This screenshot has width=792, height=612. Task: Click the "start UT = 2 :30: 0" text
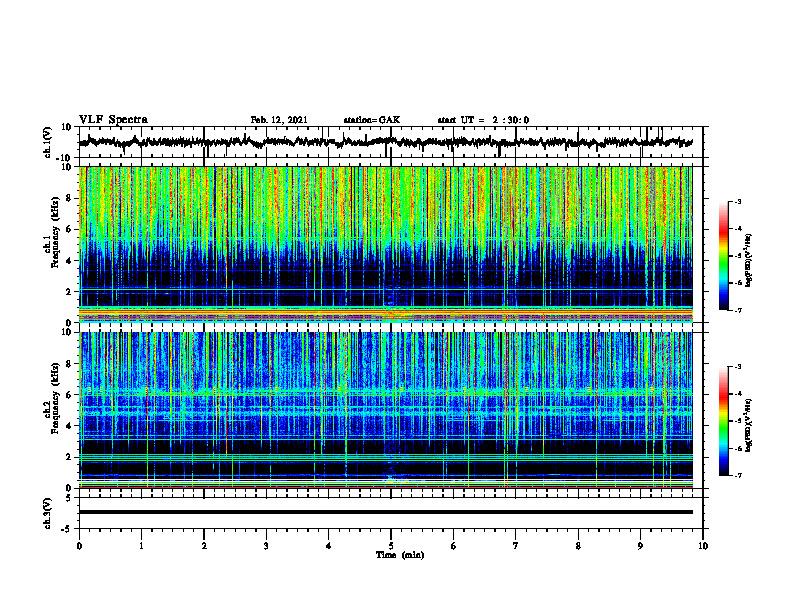pos(483,120)
